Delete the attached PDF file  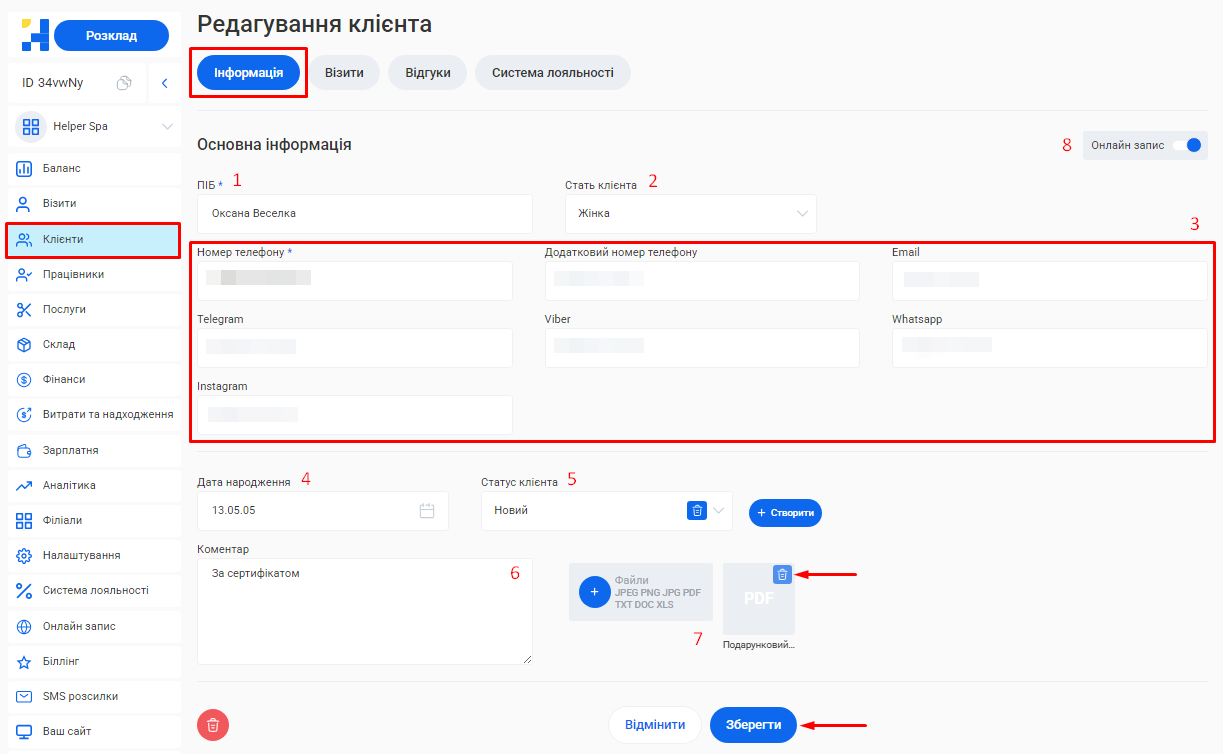pos(783,574)
